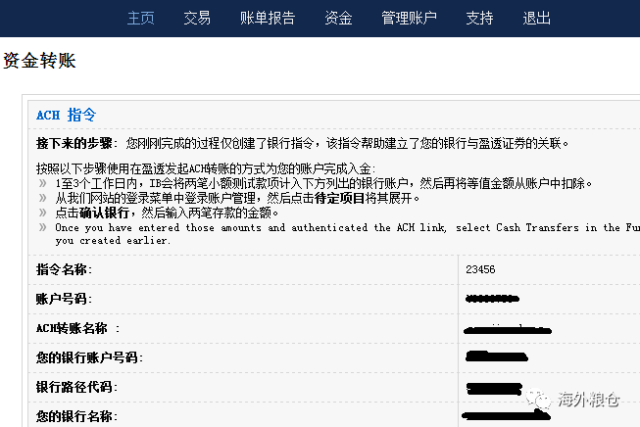
Task: Click the 指令名称 row label
Action: tap(64, 269)
